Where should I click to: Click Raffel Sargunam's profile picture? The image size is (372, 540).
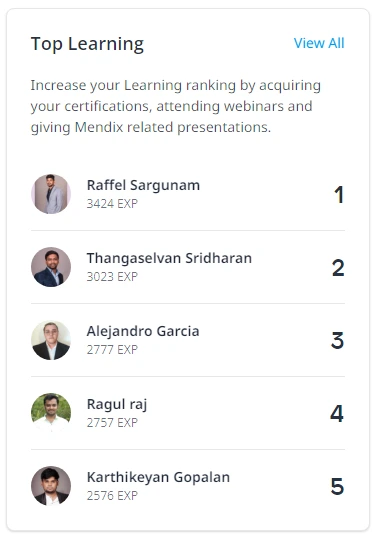click(51, 194)
